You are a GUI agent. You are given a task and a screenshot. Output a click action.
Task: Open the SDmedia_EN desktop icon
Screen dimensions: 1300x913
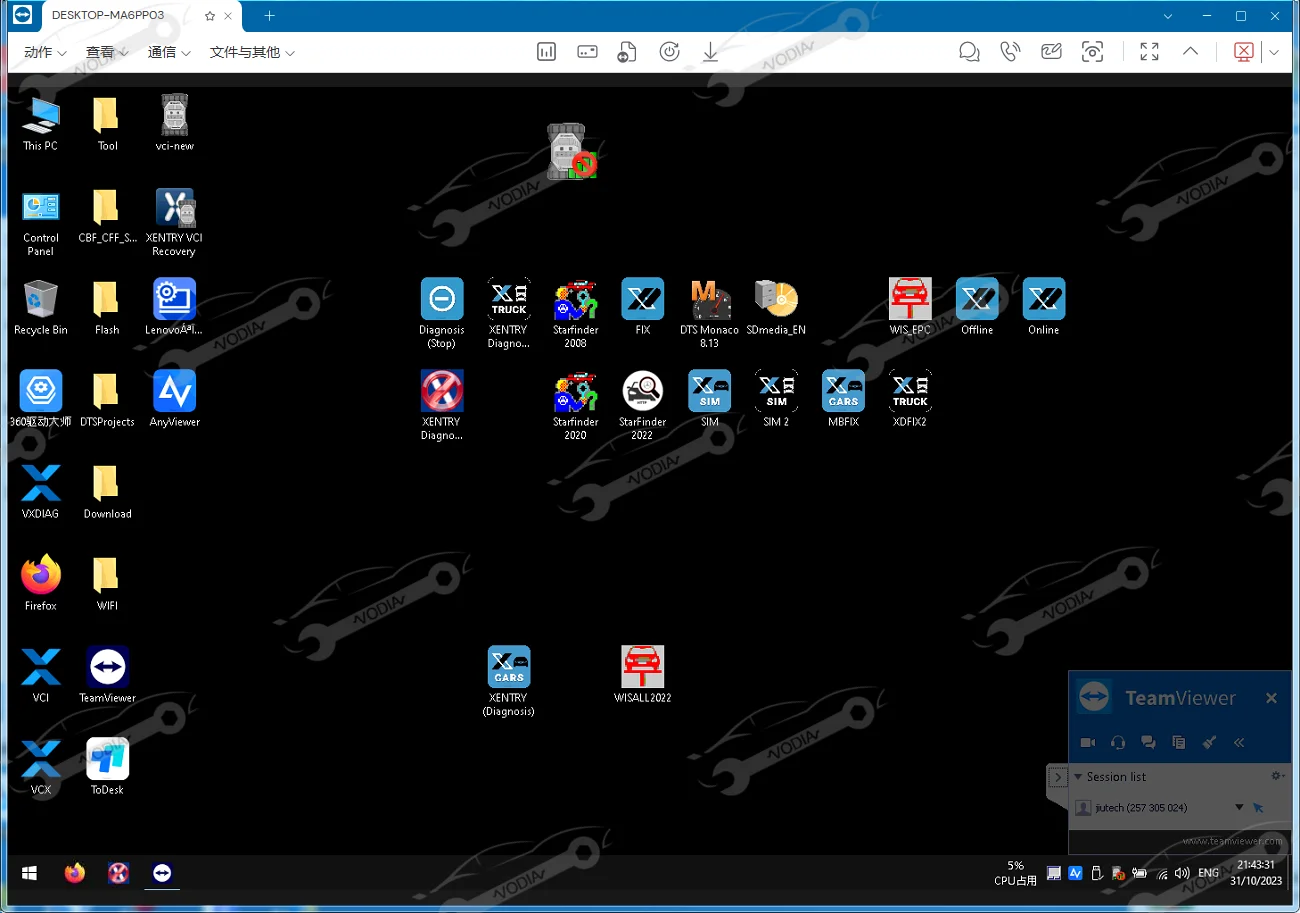(777, 299)
